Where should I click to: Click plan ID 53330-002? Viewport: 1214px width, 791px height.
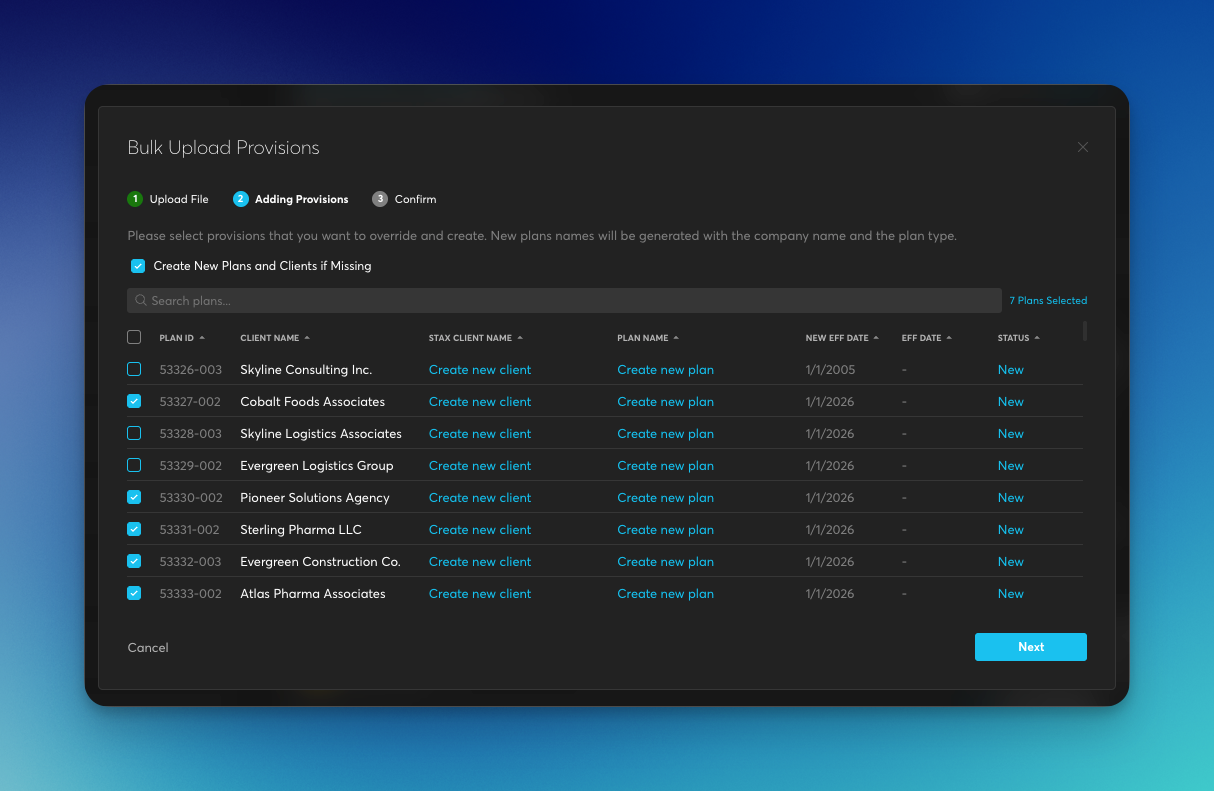(x=190, y=498)
